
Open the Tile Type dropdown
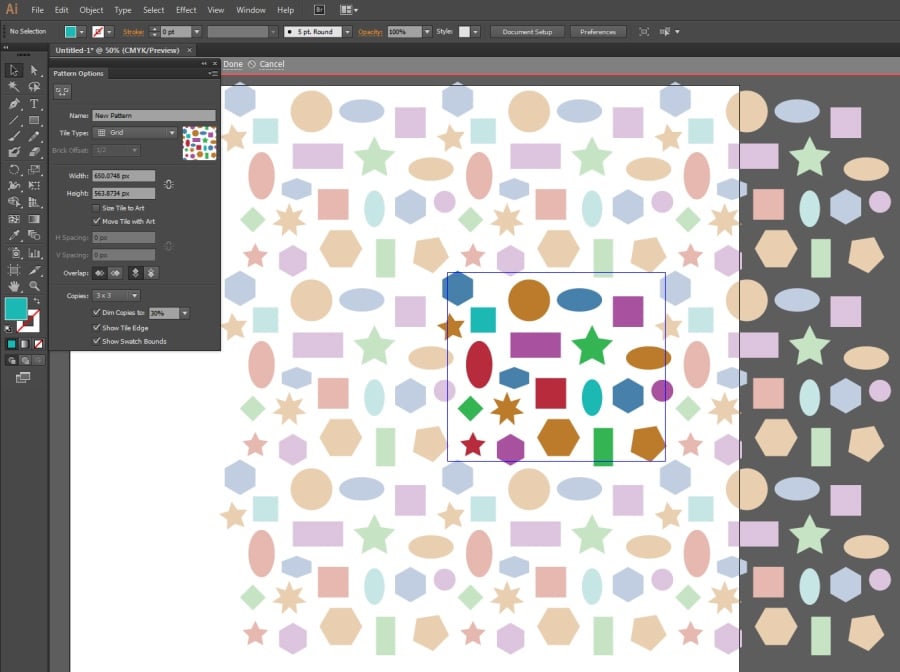pyautogui.click(x=135, y=133)
